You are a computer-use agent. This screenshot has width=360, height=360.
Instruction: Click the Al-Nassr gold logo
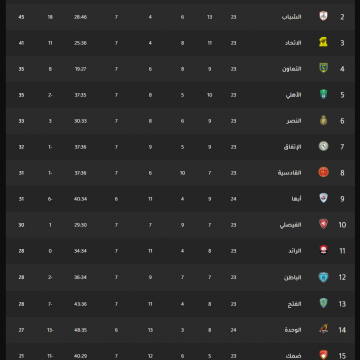(323, 120)
